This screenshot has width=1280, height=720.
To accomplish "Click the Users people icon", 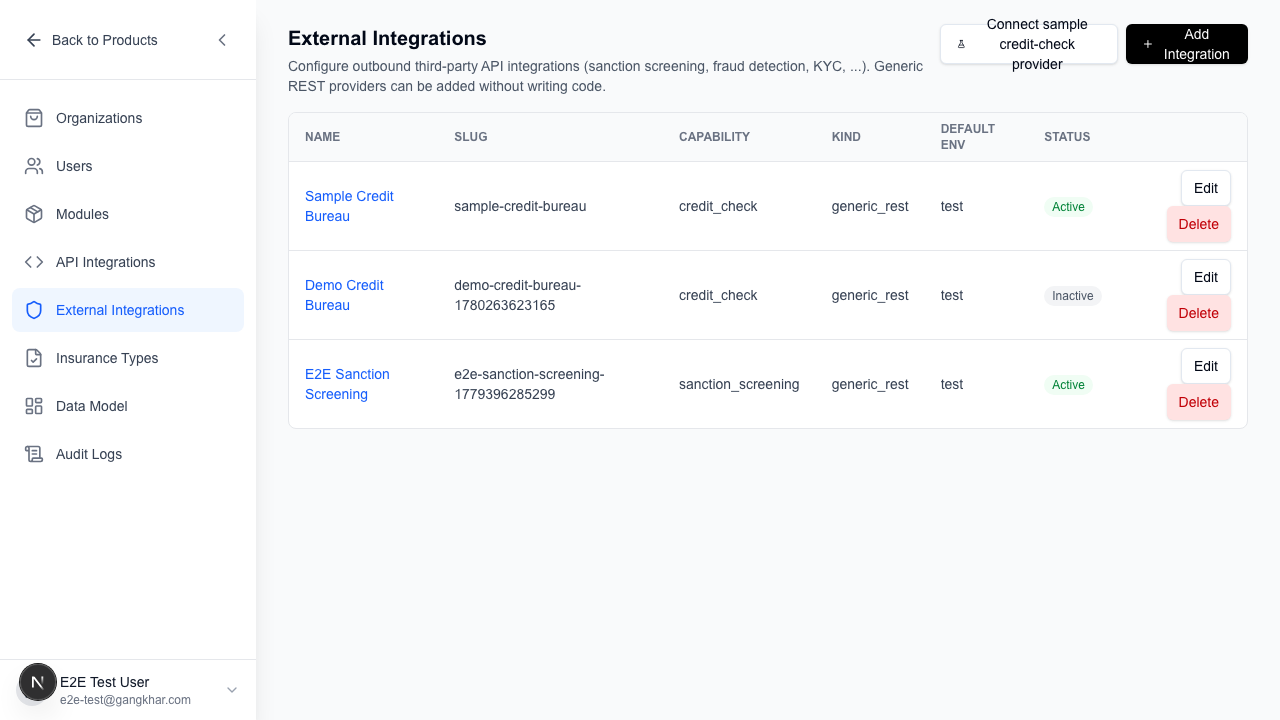I will (34, 166).
